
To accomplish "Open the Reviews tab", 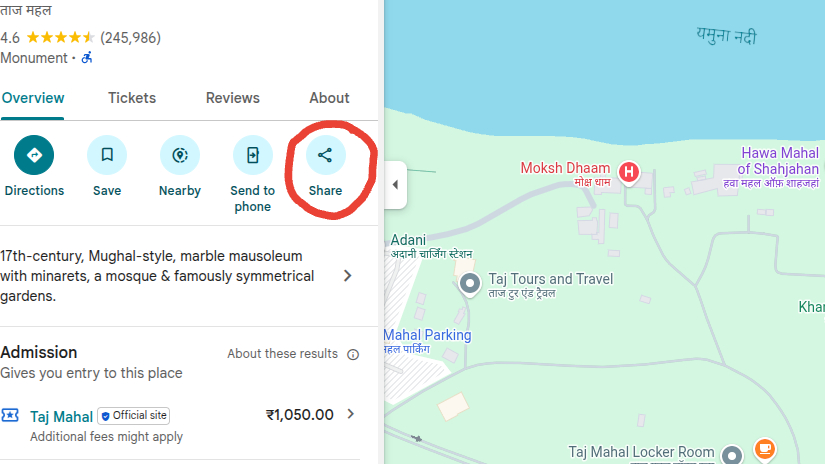I will pyautogui.click(x=233, y=98).
